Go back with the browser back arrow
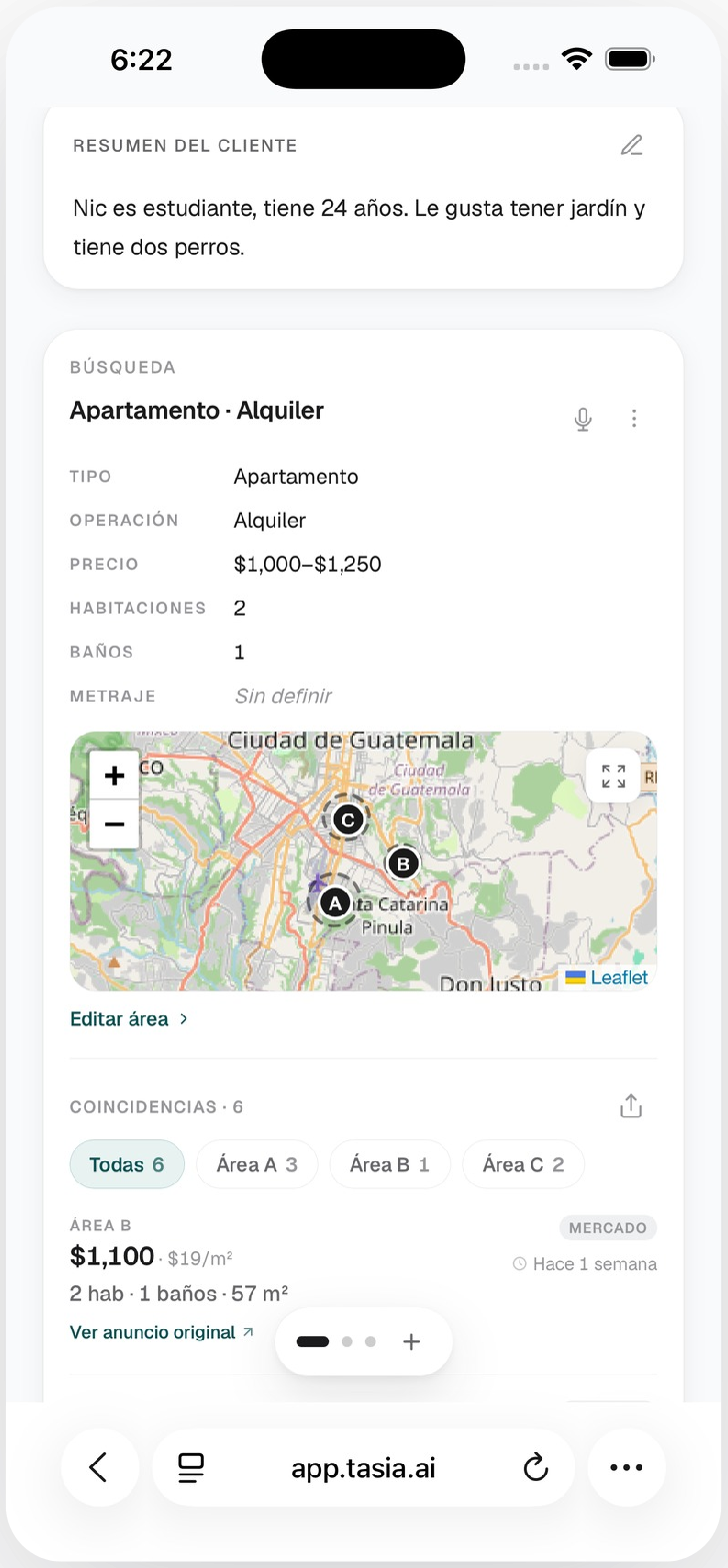The image size is (728, 1568). coord(99,1467)
